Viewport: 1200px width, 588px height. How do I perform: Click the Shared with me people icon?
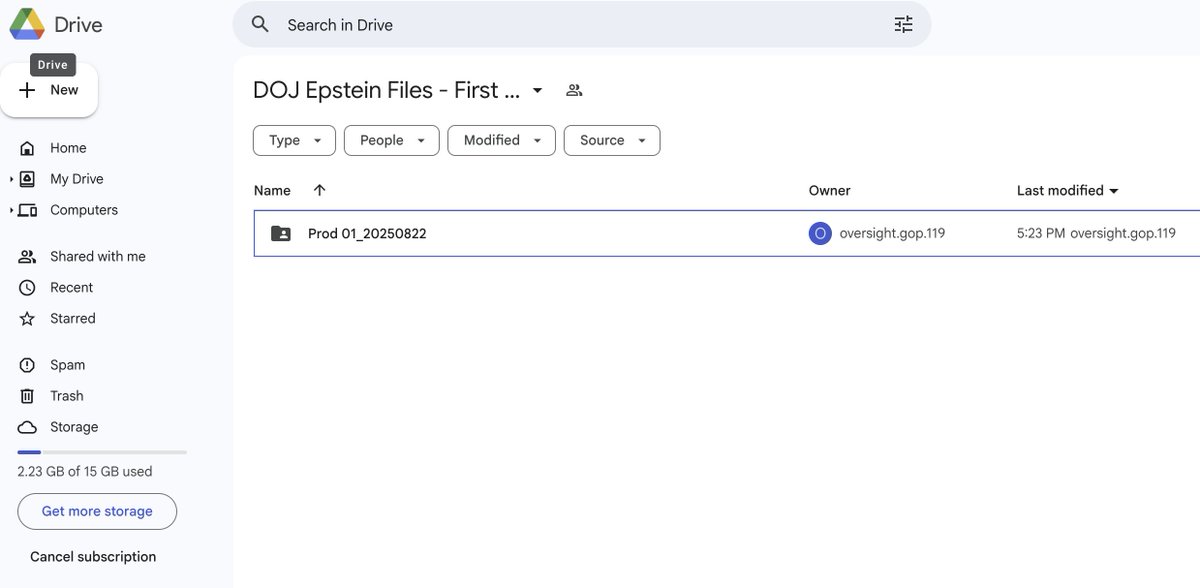(x=28, y=257)
